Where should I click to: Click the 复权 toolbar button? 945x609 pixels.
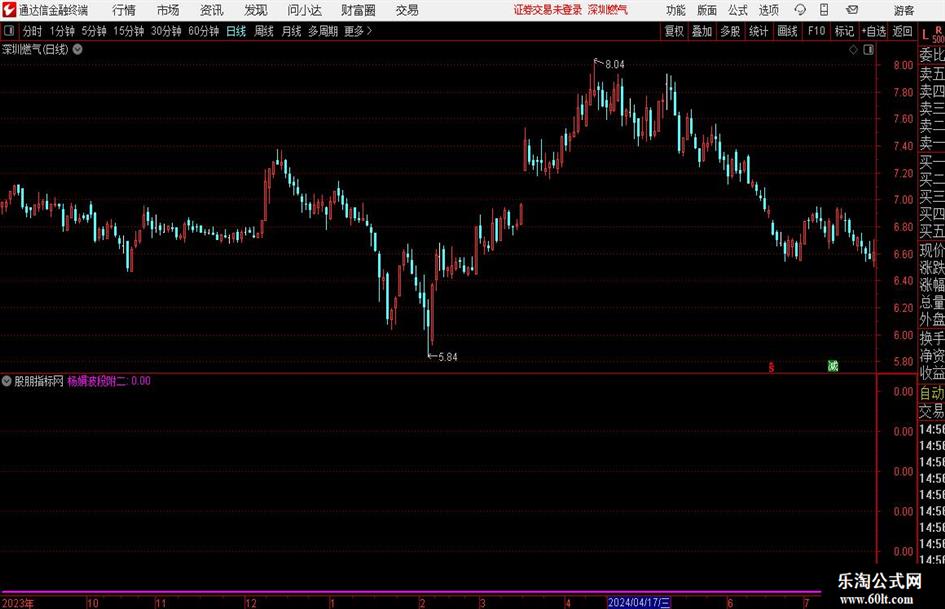[674, 31]
